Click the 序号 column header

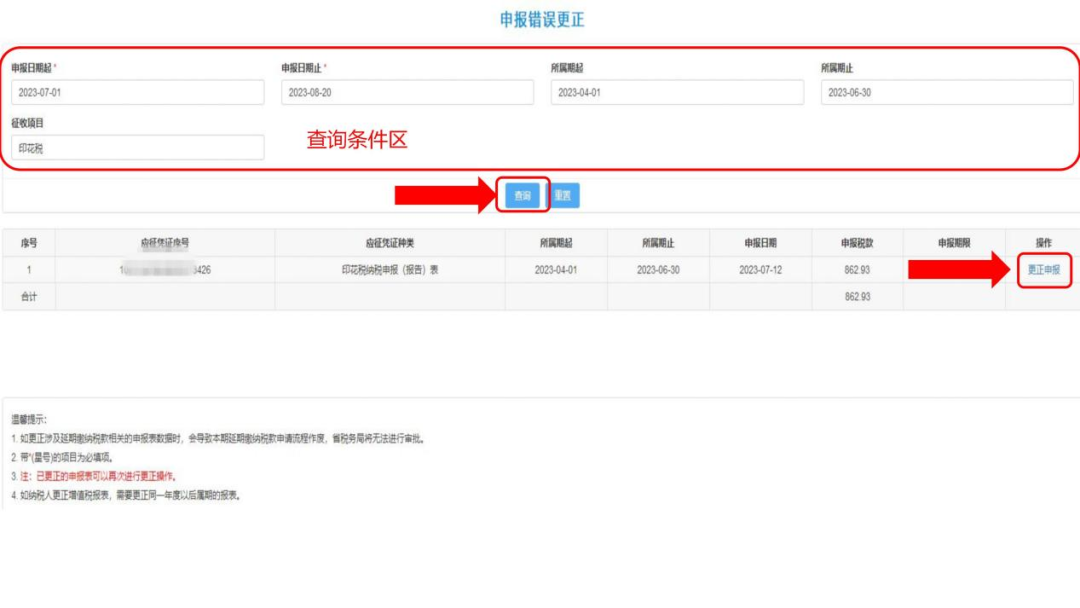29,243
